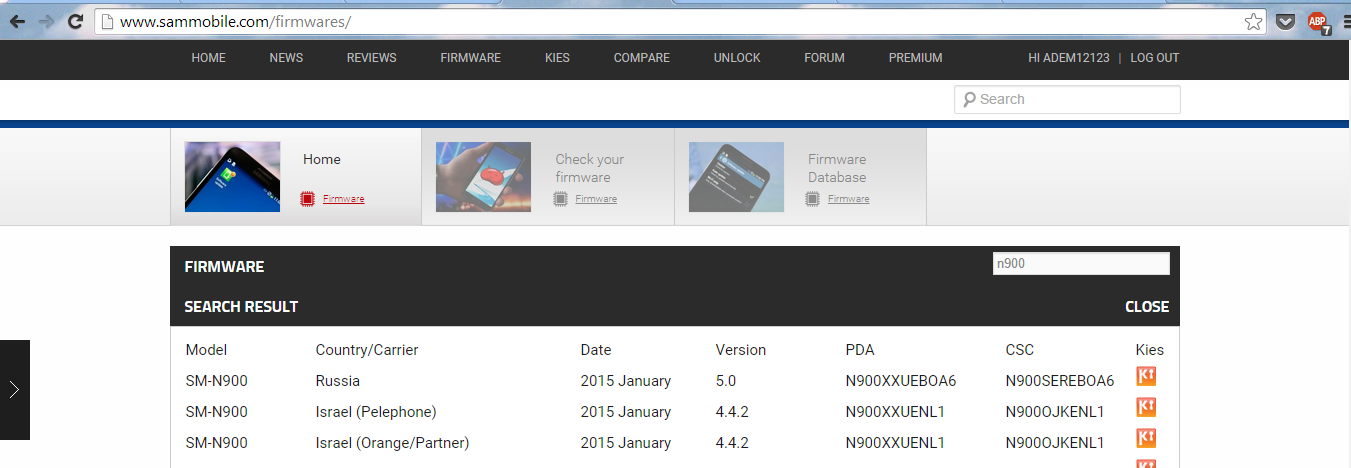Open the Pocket extension icon

(x=1286, y=21)
